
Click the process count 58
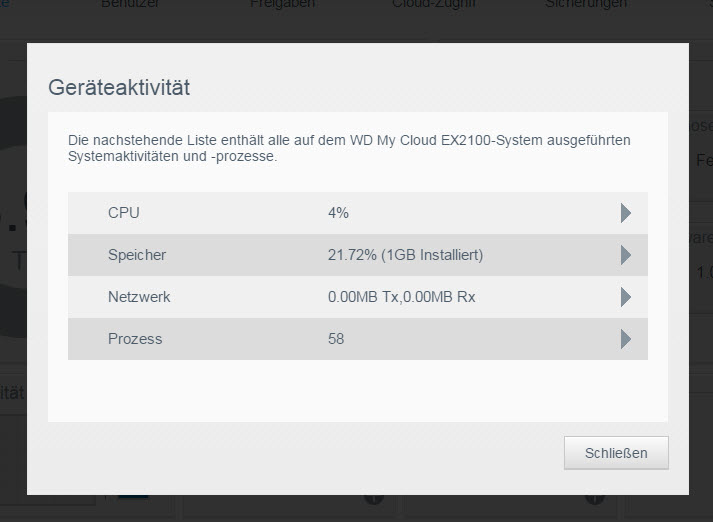point(336,339)
